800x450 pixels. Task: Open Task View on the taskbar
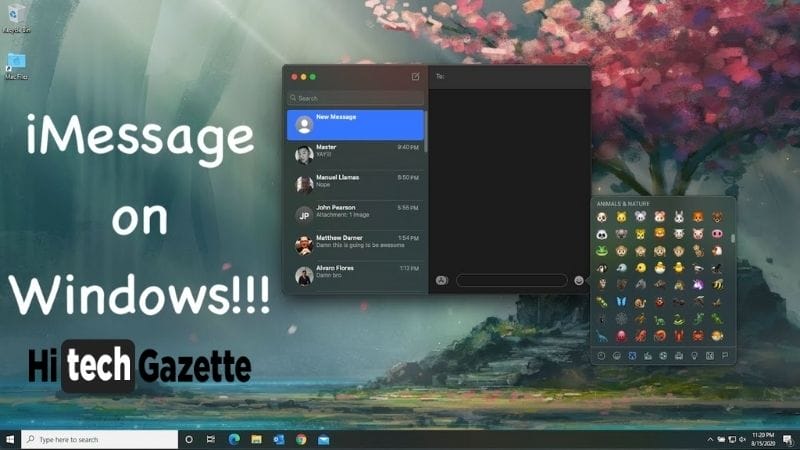click(x=211, y=439)
